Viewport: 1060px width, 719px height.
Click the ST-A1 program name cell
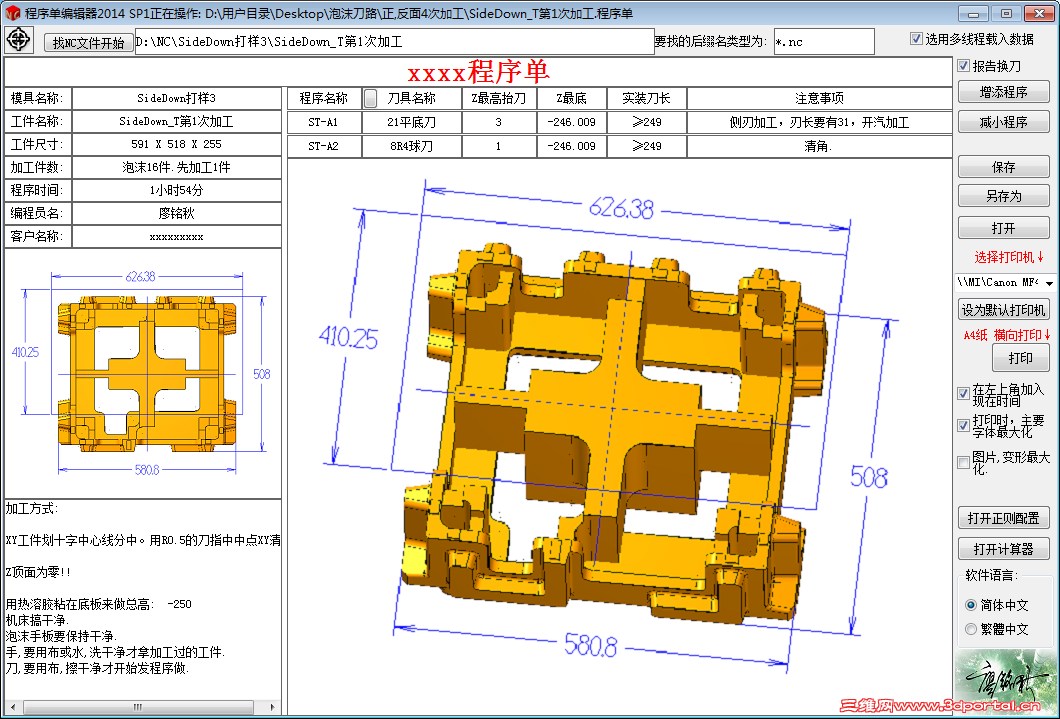(324, 122)
